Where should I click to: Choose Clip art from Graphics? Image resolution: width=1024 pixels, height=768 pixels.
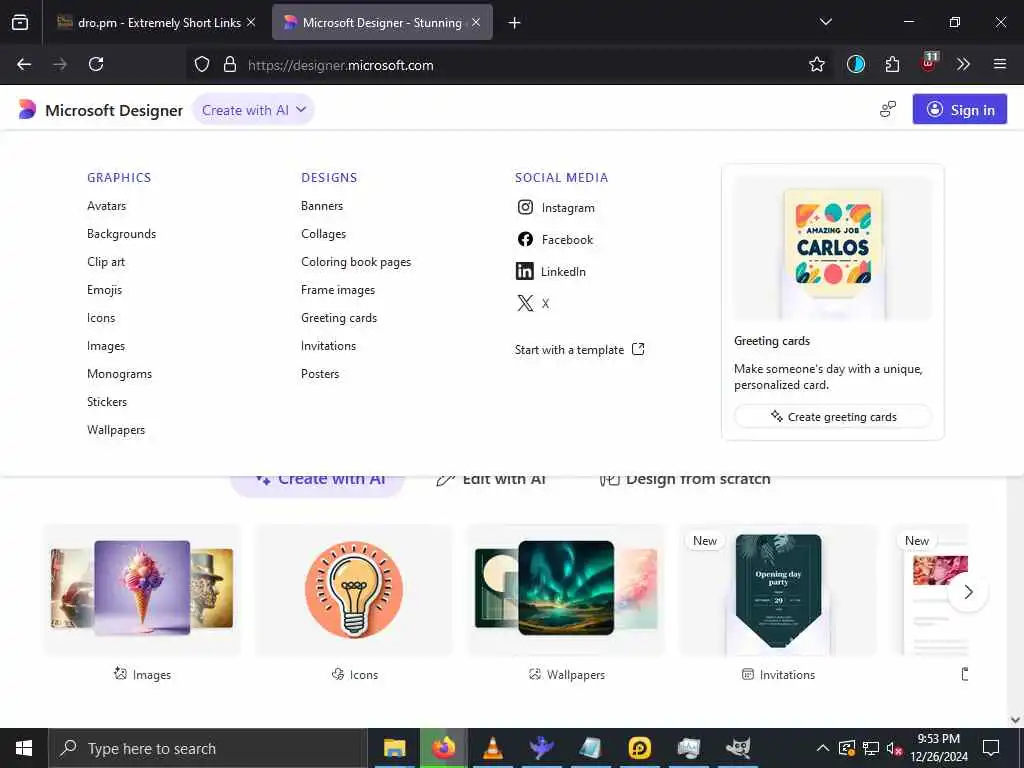[106, 262]
